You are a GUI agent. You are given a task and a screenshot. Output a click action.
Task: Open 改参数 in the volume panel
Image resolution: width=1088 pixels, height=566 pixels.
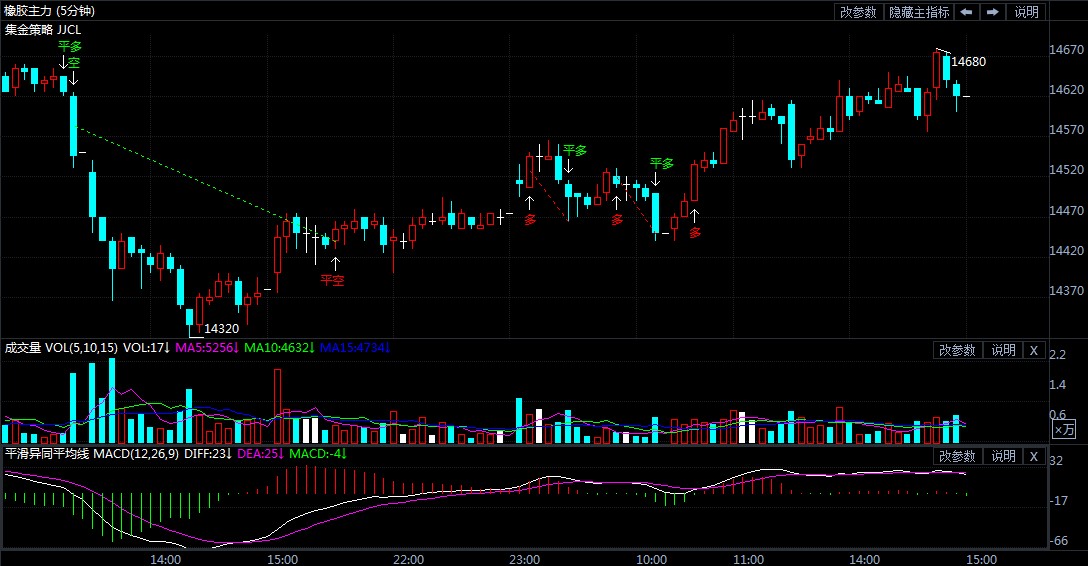click(x=957, y=350)
